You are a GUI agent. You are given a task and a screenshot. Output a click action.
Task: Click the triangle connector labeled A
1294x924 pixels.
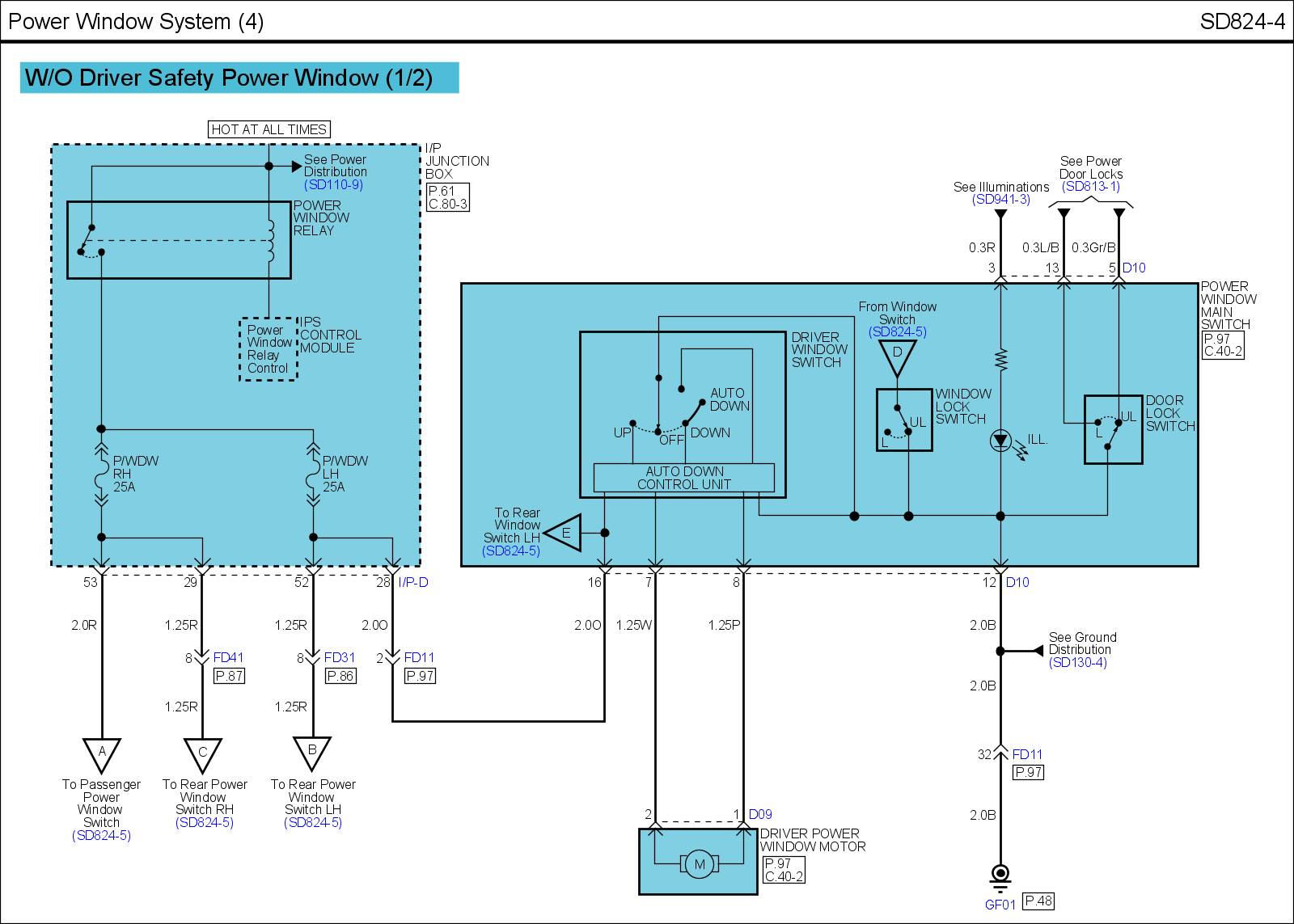tap(102, 753)
